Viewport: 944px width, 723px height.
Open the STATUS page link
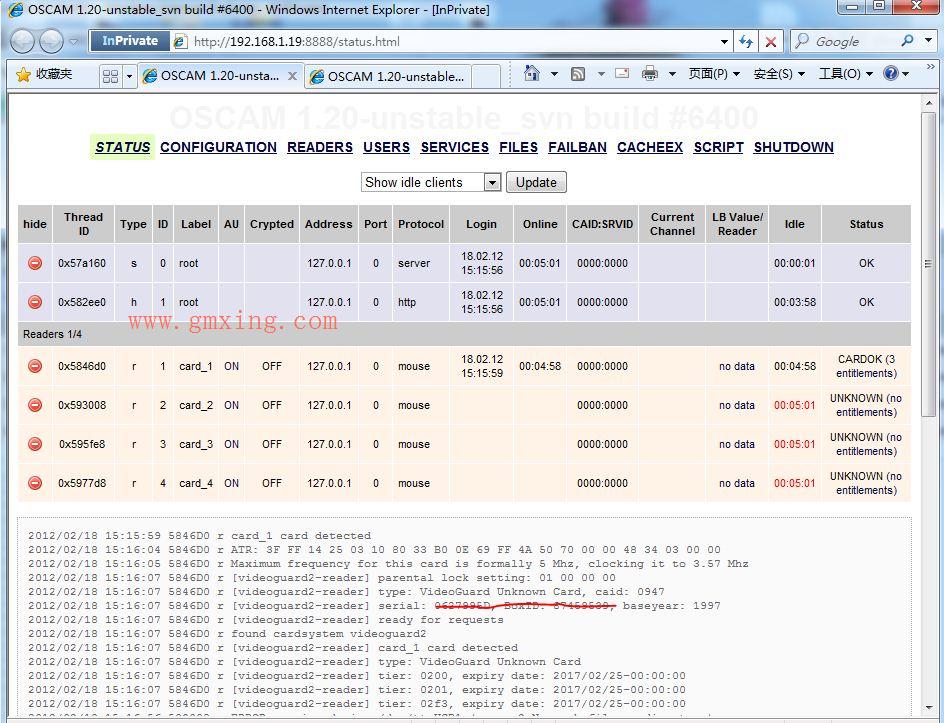(122, 147)
